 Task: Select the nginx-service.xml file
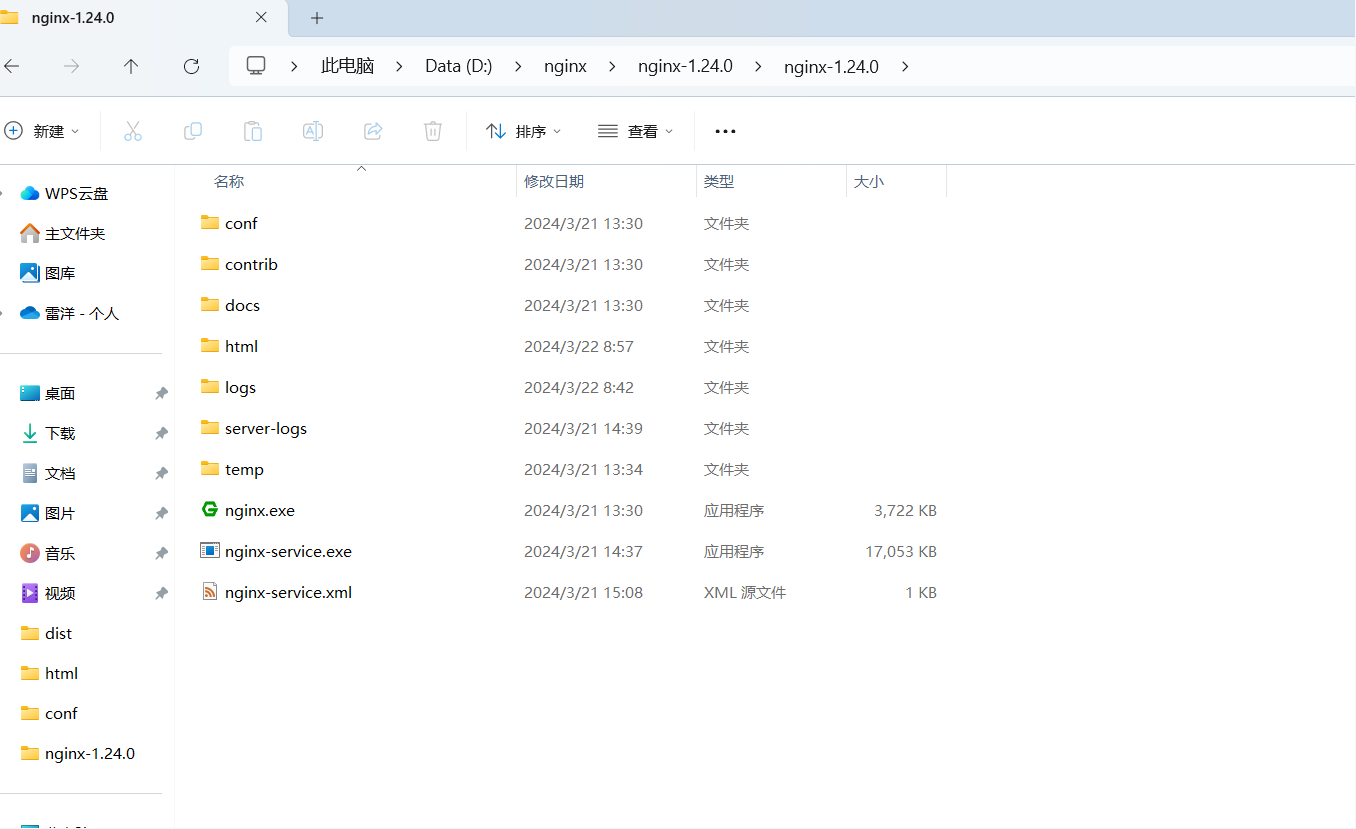288,592
